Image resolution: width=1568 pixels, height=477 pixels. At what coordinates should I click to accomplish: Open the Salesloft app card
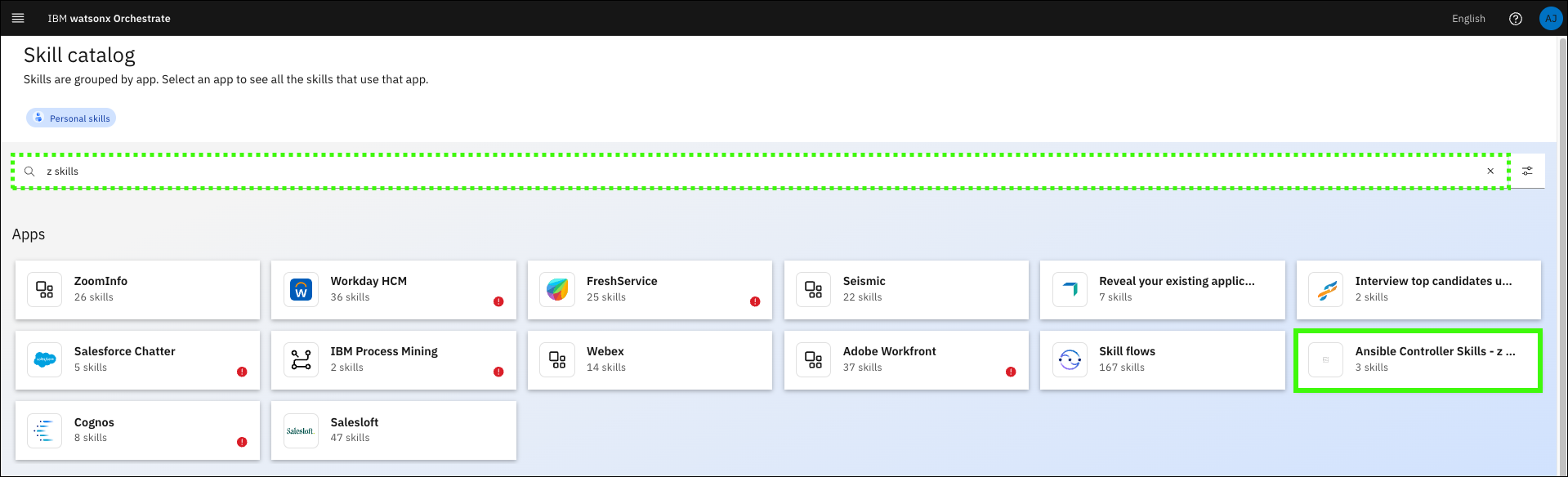(393, 430)
